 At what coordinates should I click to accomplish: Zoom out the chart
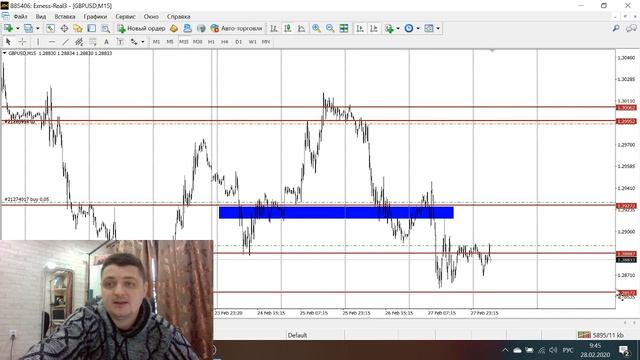[330, 28]
